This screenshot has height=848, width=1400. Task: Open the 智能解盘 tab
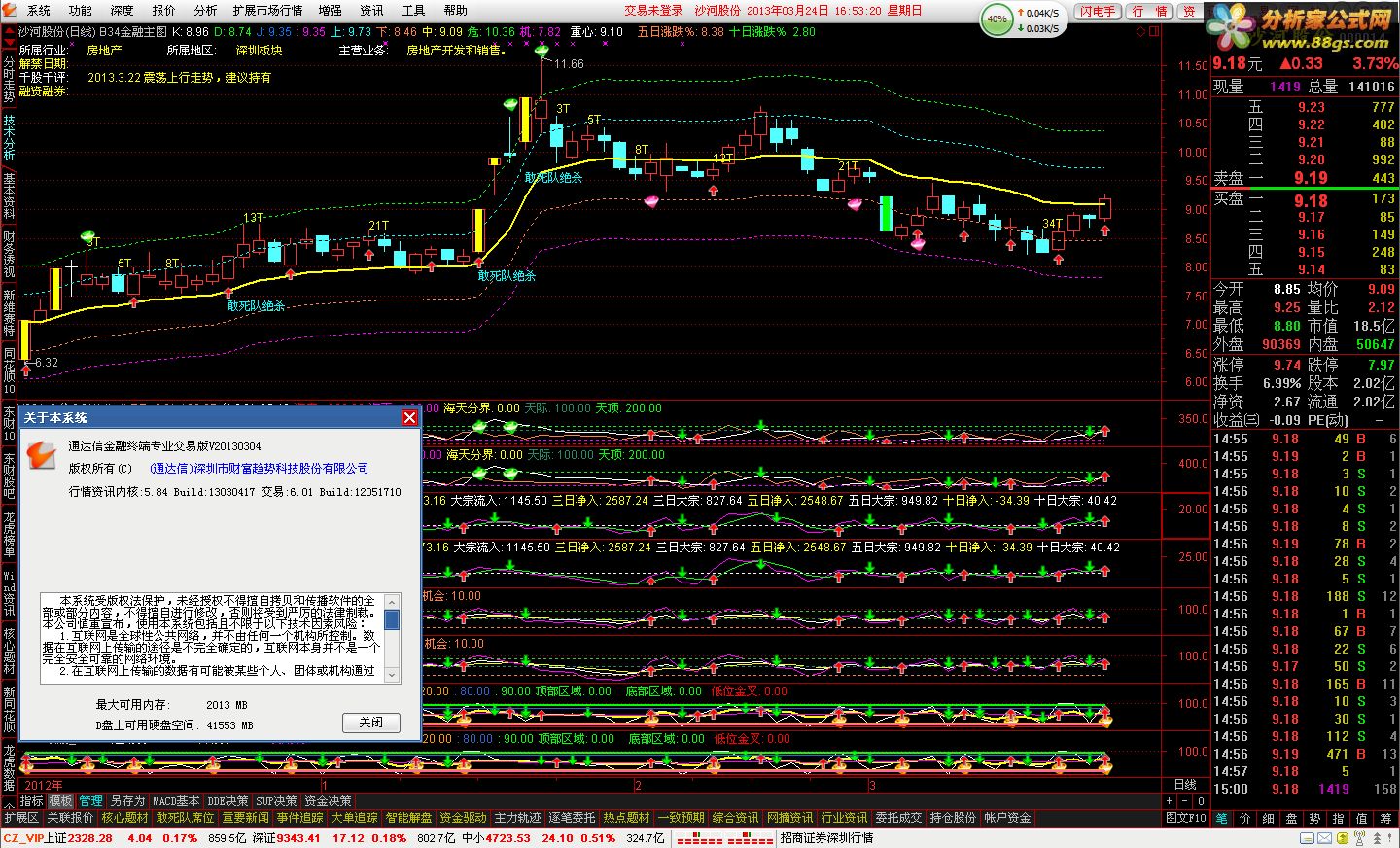409,818
